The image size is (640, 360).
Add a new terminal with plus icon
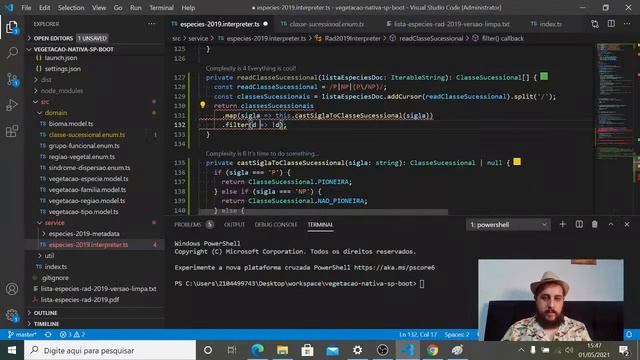(562, 224)
